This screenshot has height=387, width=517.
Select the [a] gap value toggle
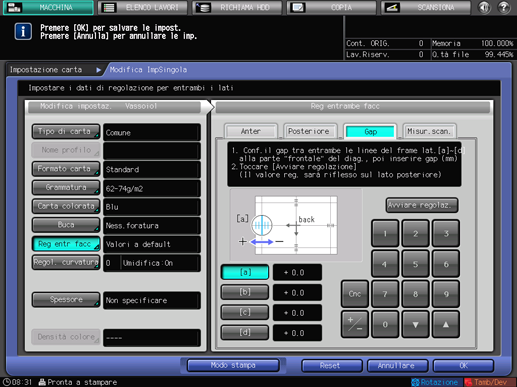pos(245,272)
